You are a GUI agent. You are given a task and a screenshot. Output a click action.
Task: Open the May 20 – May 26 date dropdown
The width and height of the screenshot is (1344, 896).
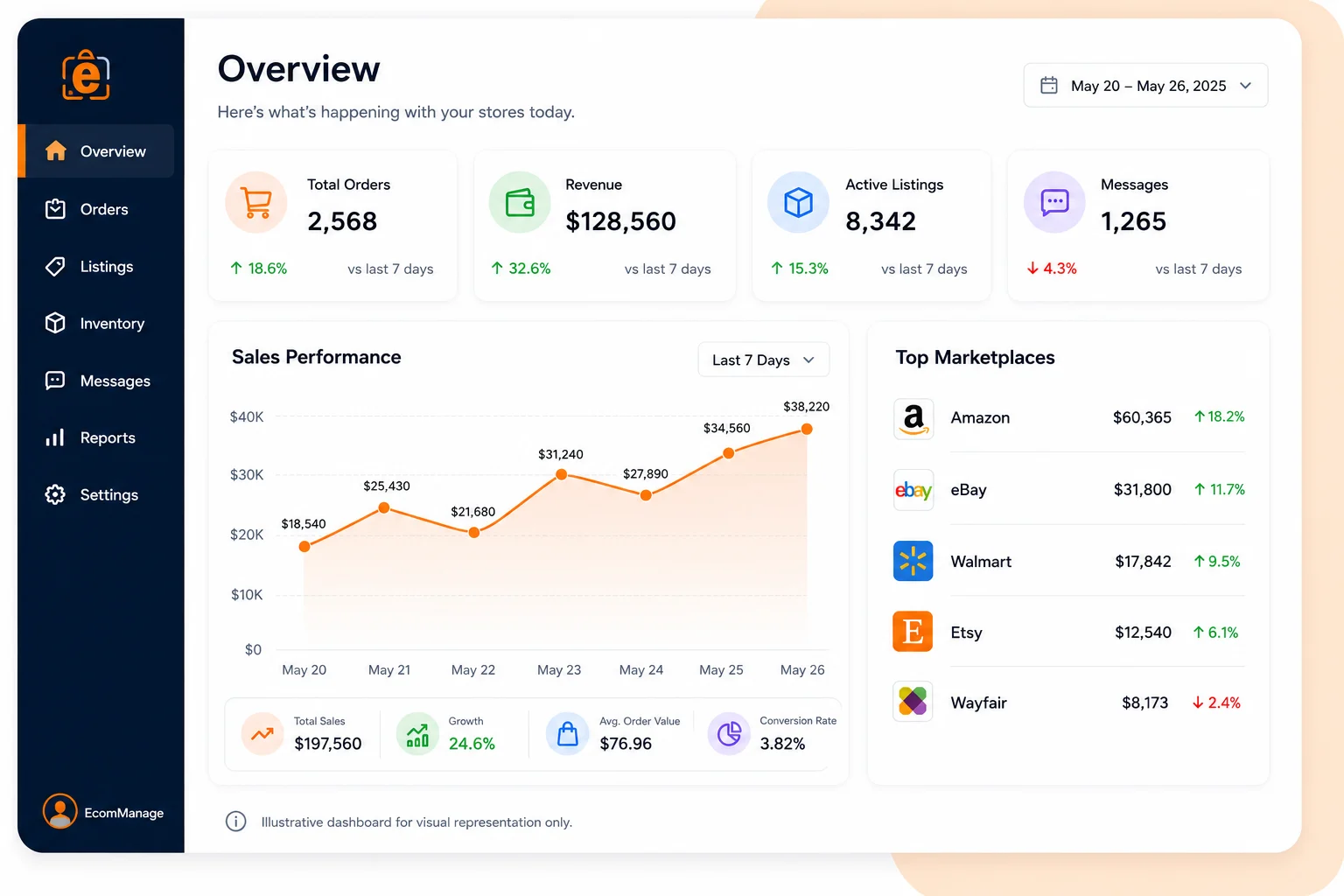click(1145, 85)
